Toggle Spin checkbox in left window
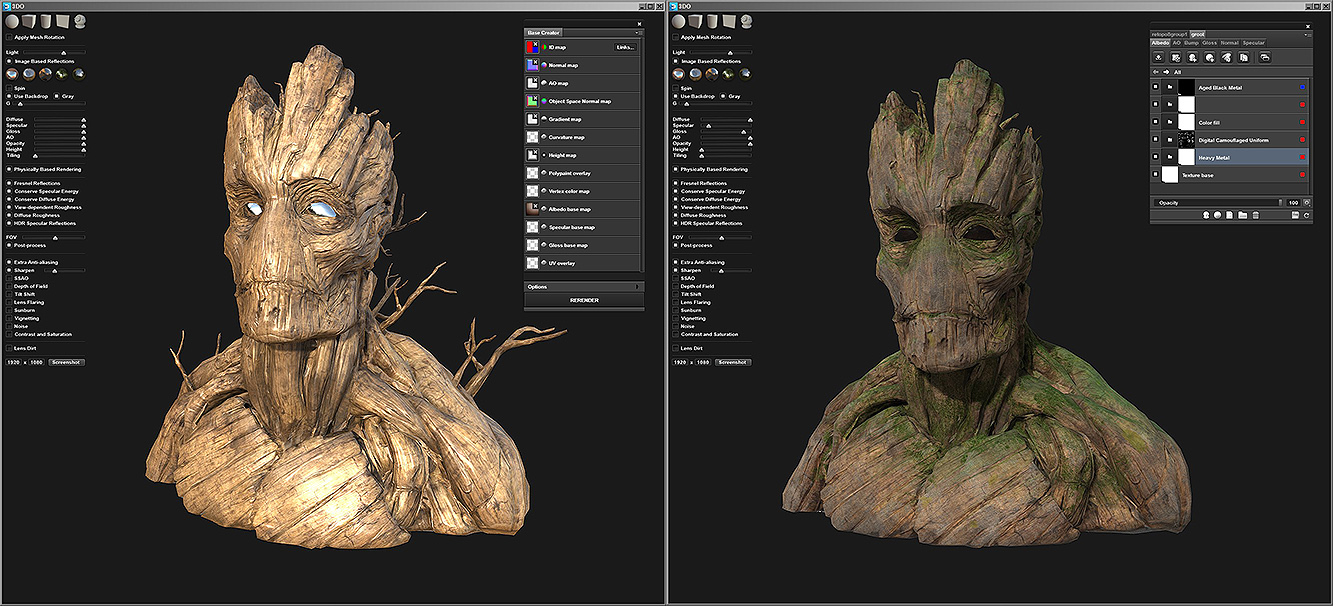 tap(9, 88)
